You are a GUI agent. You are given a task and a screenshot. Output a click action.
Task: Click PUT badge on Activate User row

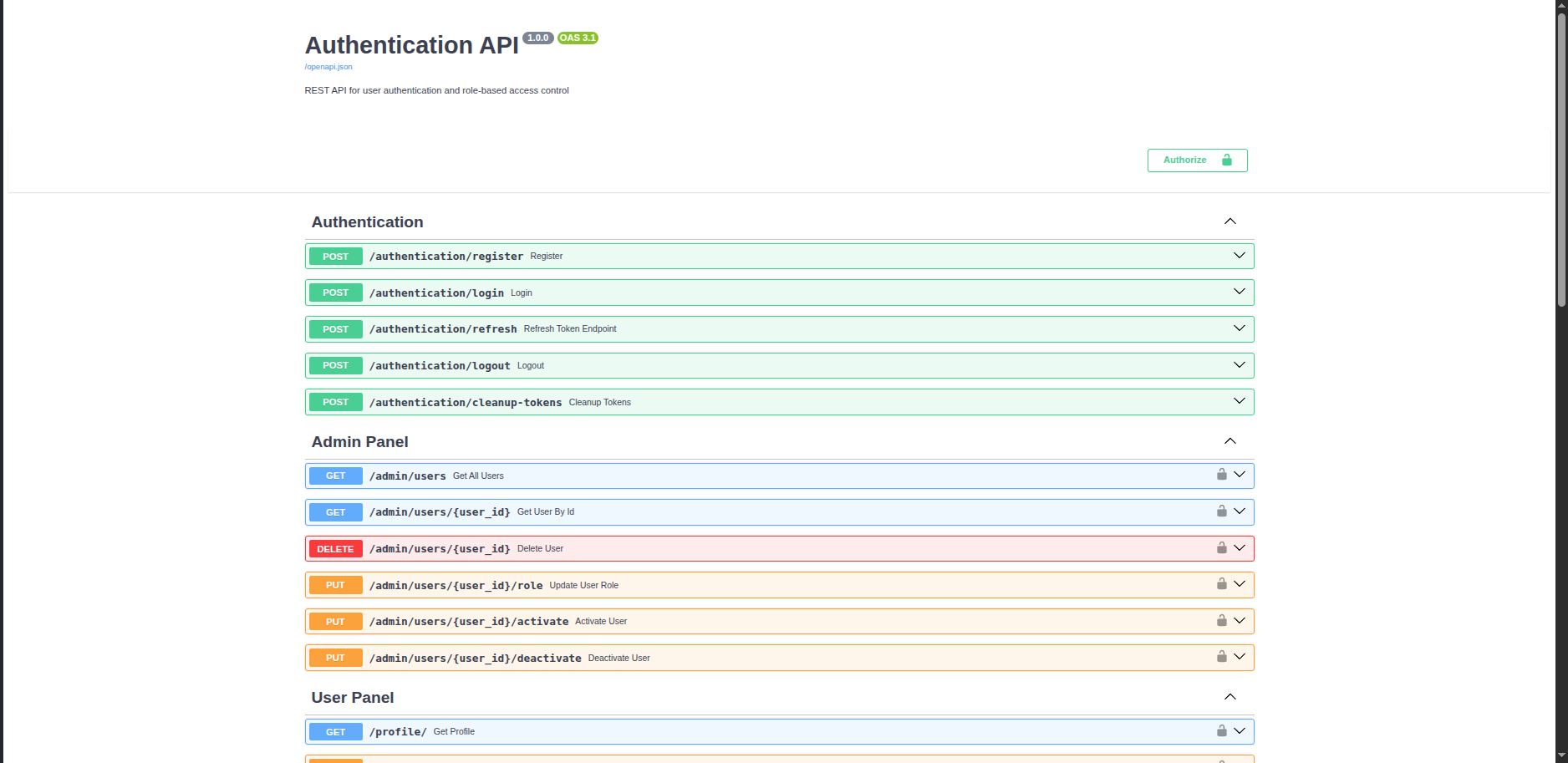[335, 622]
